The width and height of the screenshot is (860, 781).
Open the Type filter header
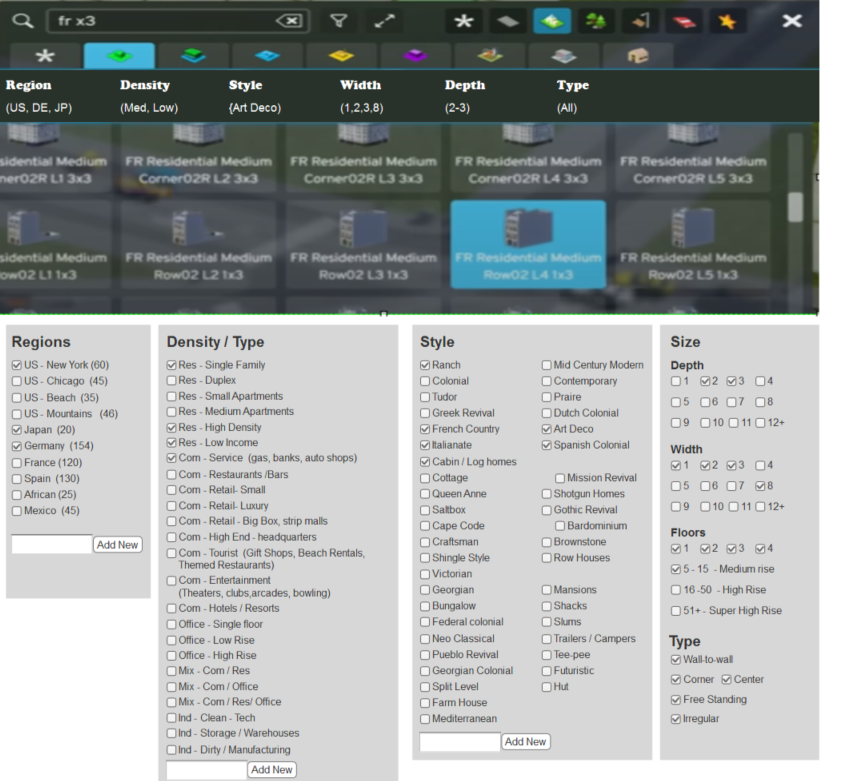[573, 85]
